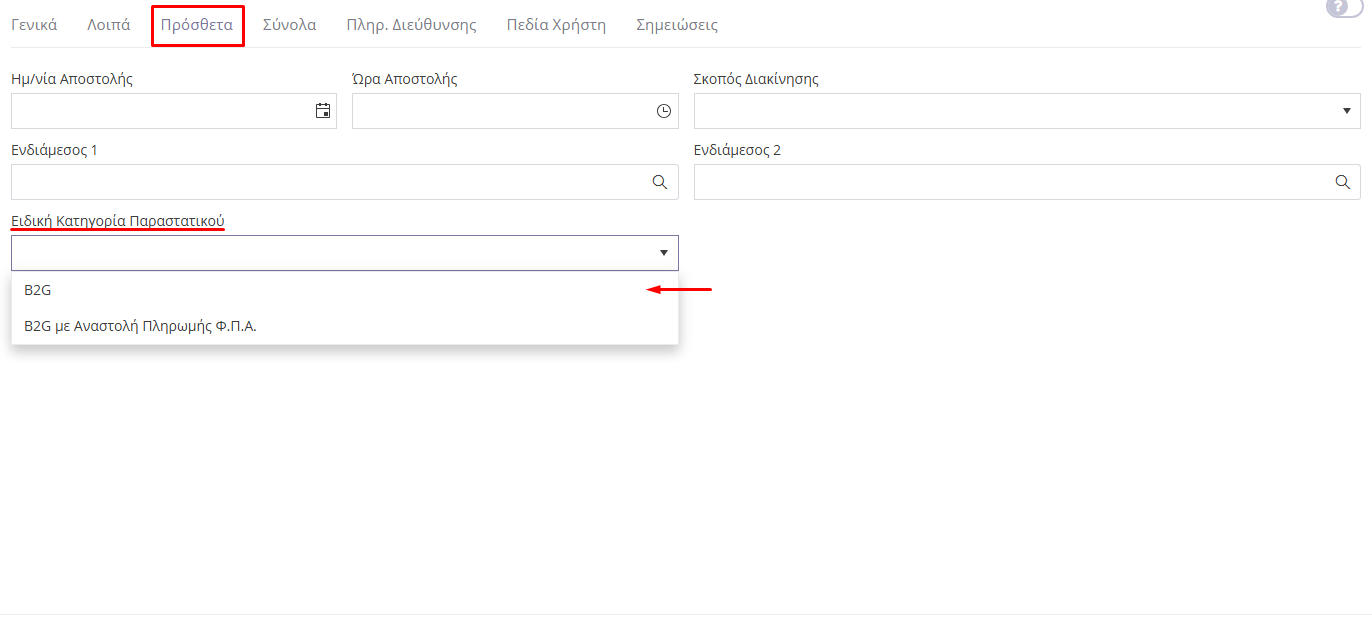Viewport: 1372px width, 617px height.
Task: Open the Σημειώσεις tab
Action: [677, 25]
